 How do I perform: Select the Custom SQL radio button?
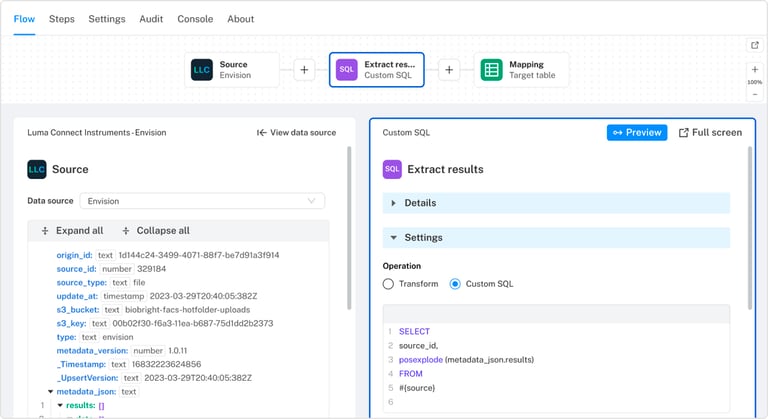(x=455, y=284)
